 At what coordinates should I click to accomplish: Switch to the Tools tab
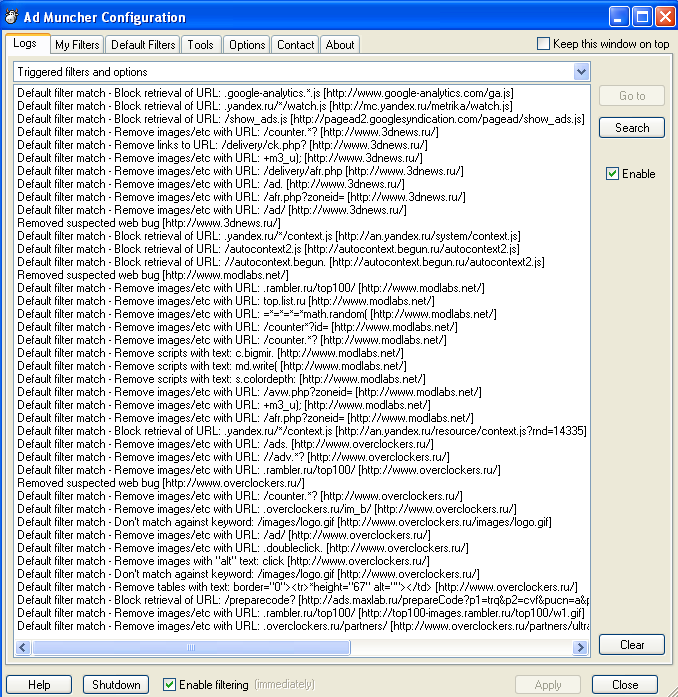[x=201, y=45]
